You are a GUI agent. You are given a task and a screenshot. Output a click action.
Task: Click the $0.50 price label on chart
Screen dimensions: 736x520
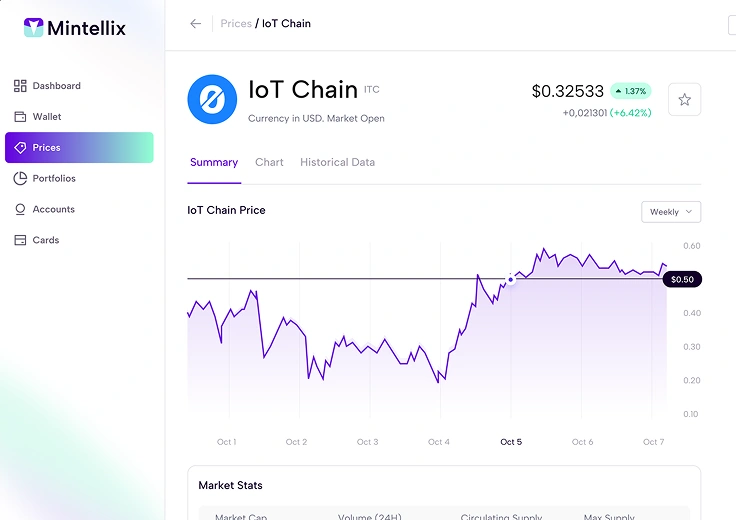pos(682,279)
